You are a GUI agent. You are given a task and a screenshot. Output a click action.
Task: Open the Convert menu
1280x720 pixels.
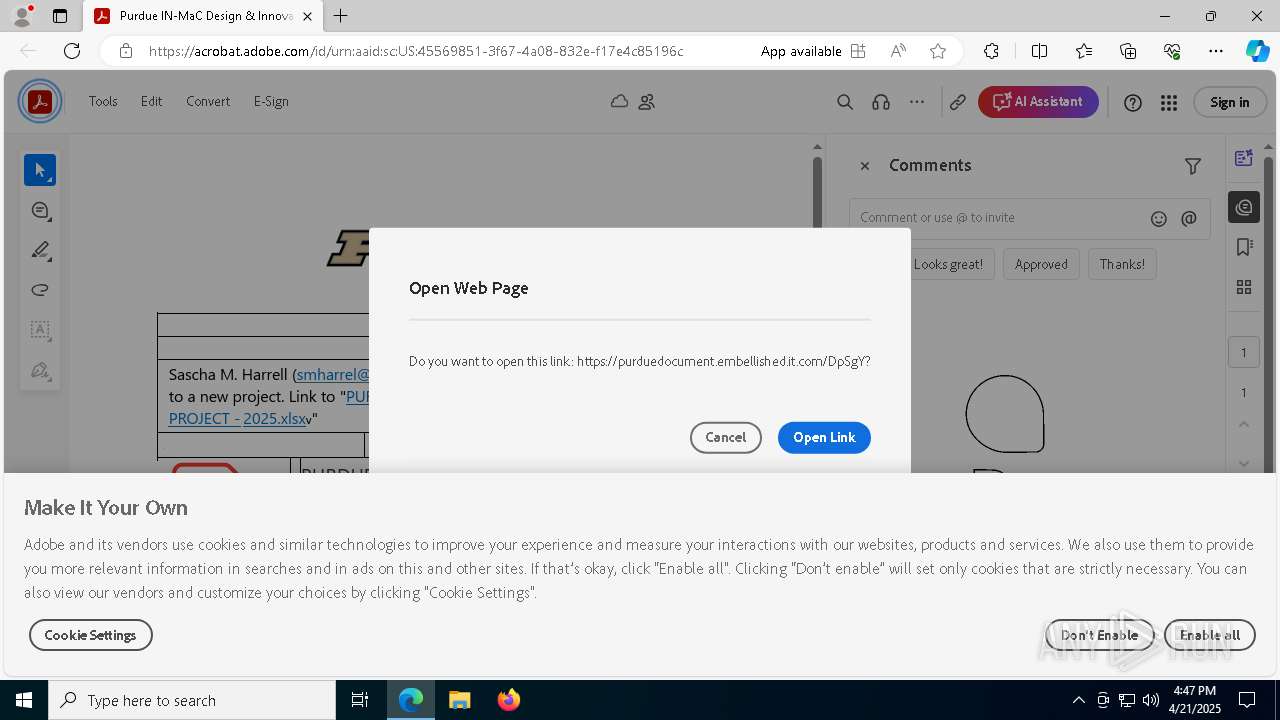click(208, 101)
